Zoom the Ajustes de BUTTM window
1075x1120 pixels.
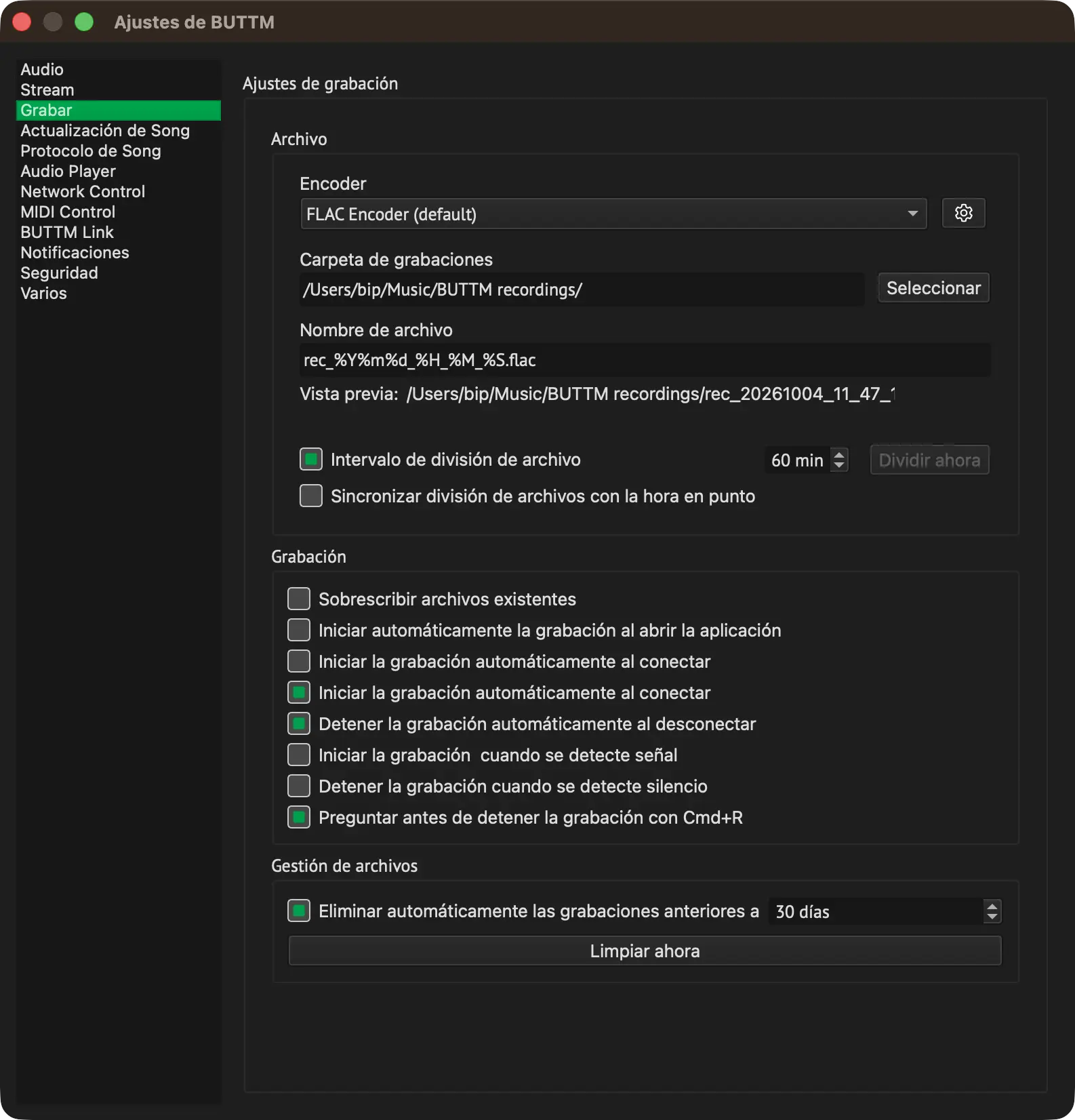84,22
